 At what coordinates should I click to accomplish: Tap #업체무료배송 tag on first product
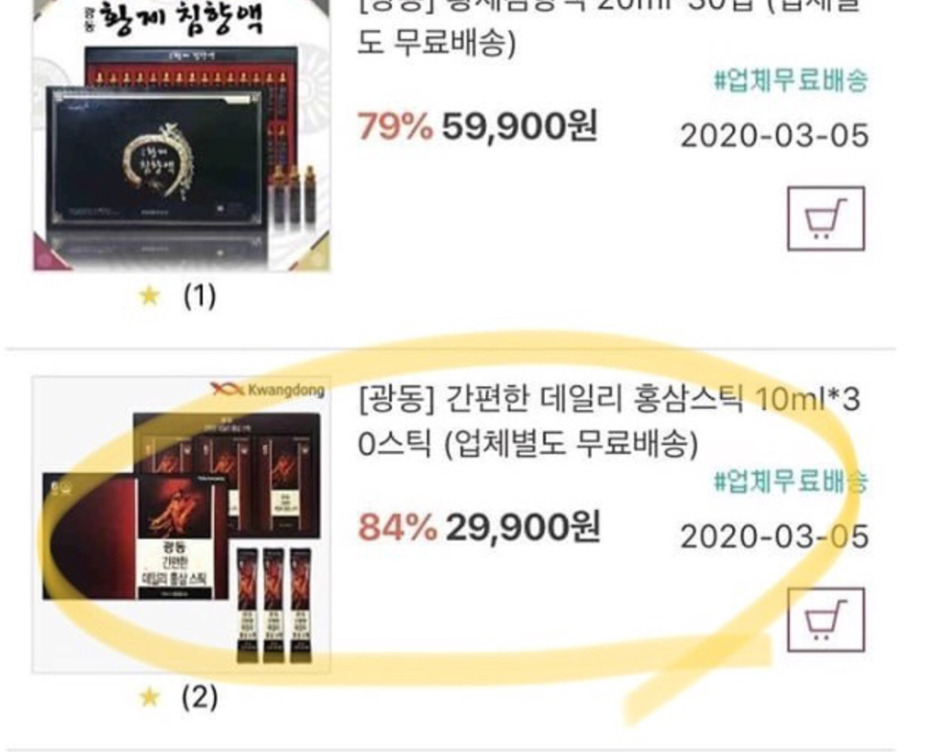point(791,80)
